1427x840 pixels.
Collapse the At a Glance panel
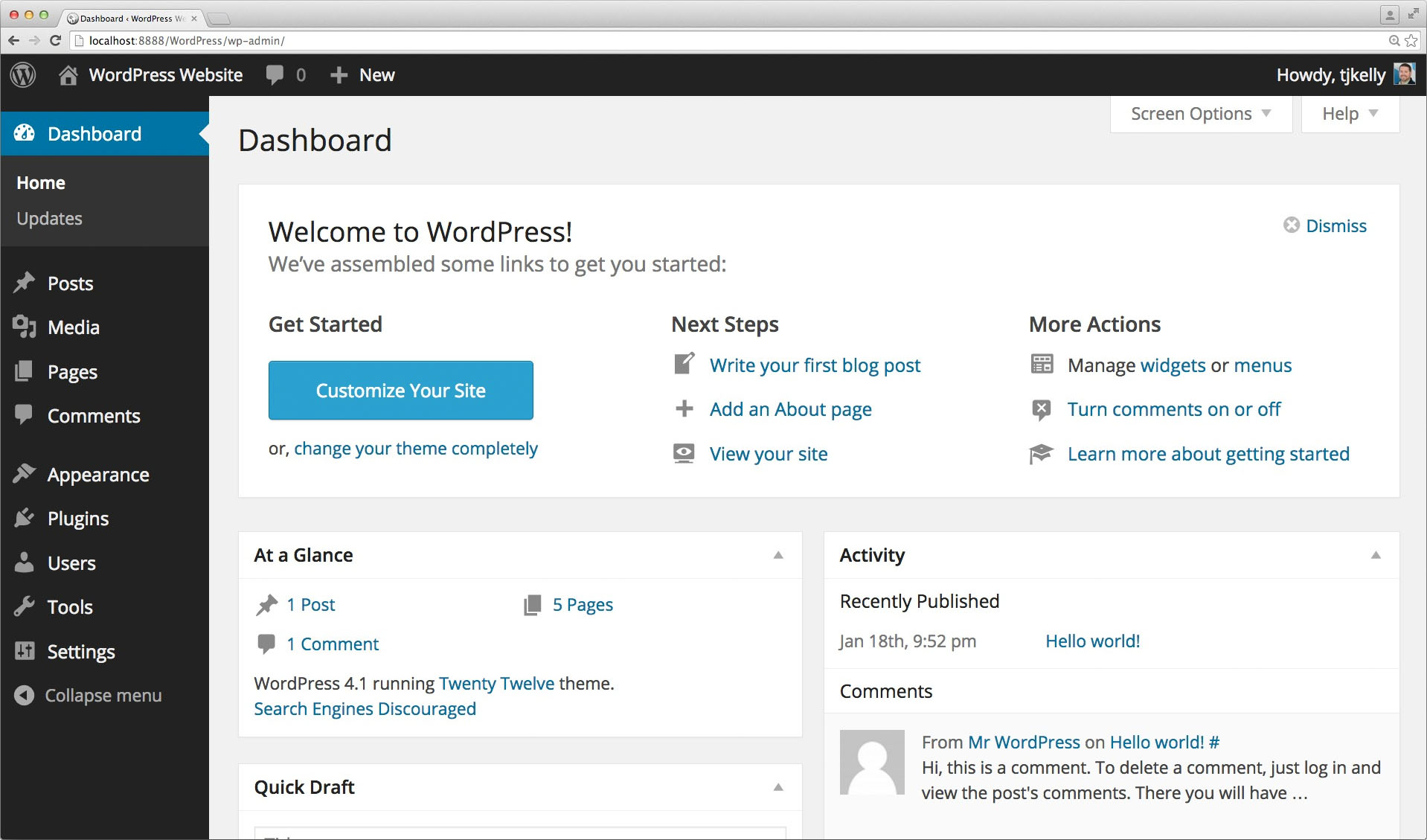pyautogui.click(x=778, y=555)
